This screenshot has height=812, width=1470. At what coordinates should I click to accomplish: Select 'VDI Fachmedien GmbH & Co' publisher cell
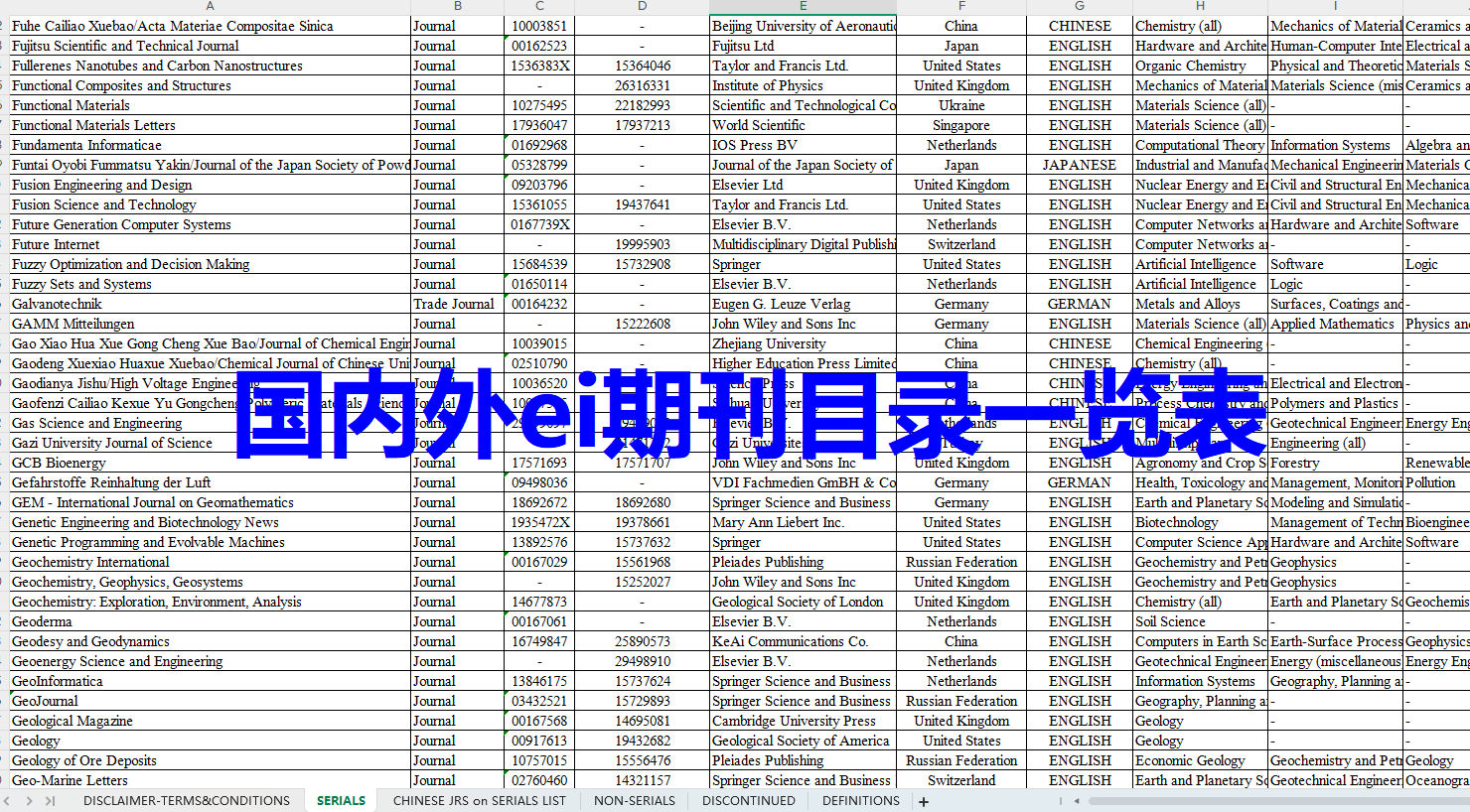coord(803,482)
